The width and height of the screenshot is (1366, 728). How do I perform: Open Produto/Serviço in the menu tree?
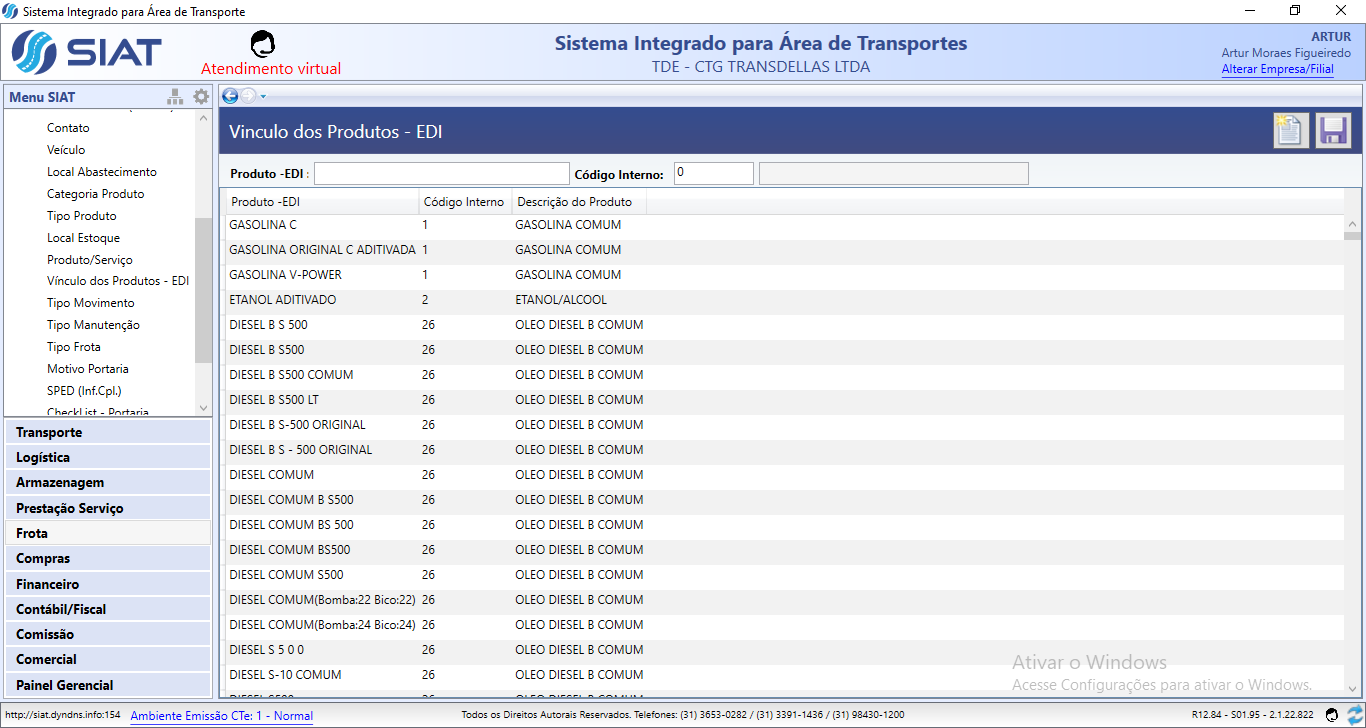pyautogui.click(x=89, y=260)
